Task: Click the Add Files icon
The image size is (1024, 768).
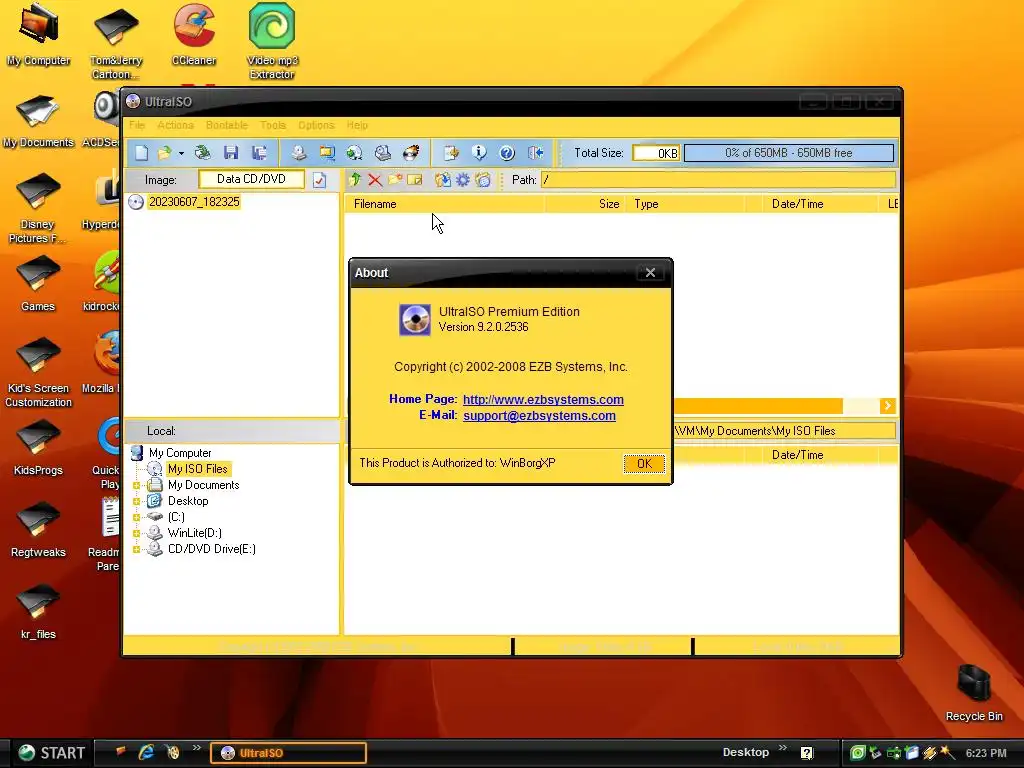Action: pyautogui.click(x=443, y=180)
